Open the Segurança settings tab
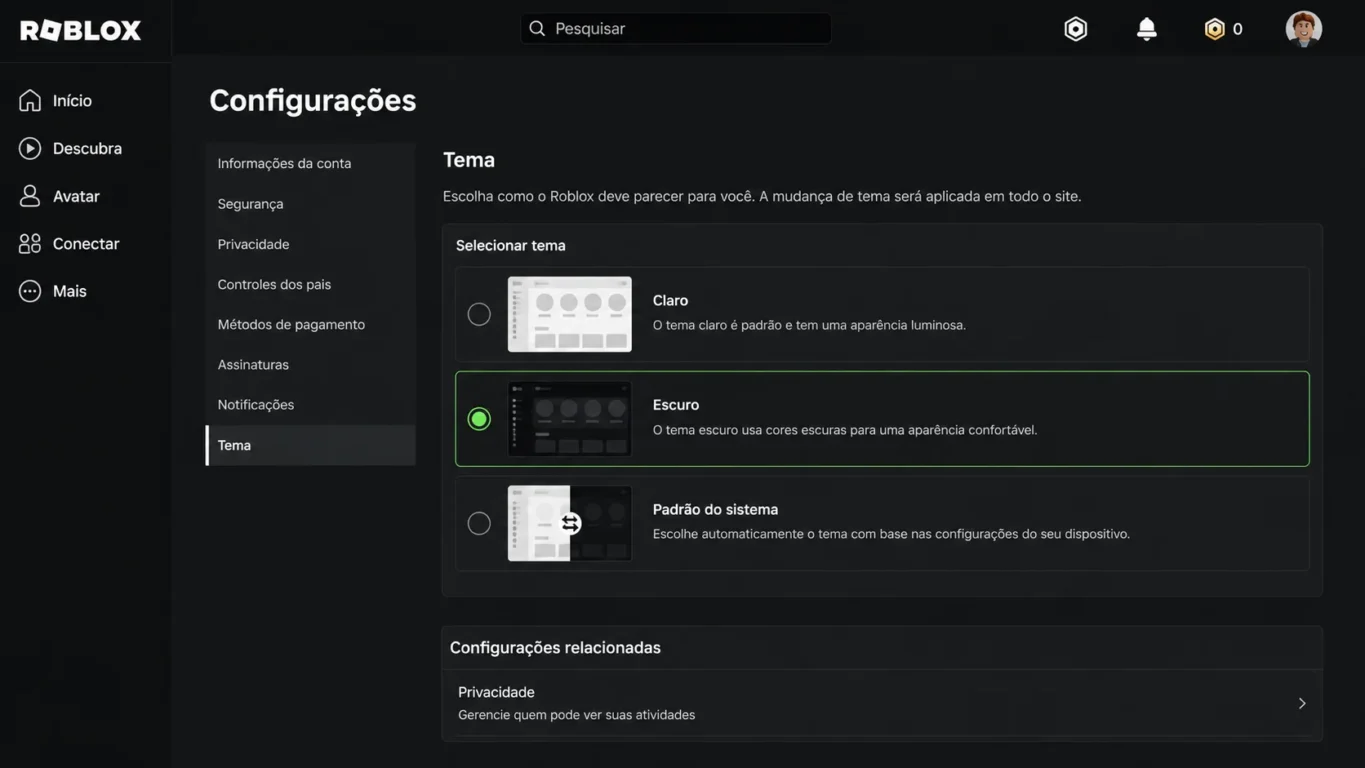 pyautogui.click(x=310, y=203)
